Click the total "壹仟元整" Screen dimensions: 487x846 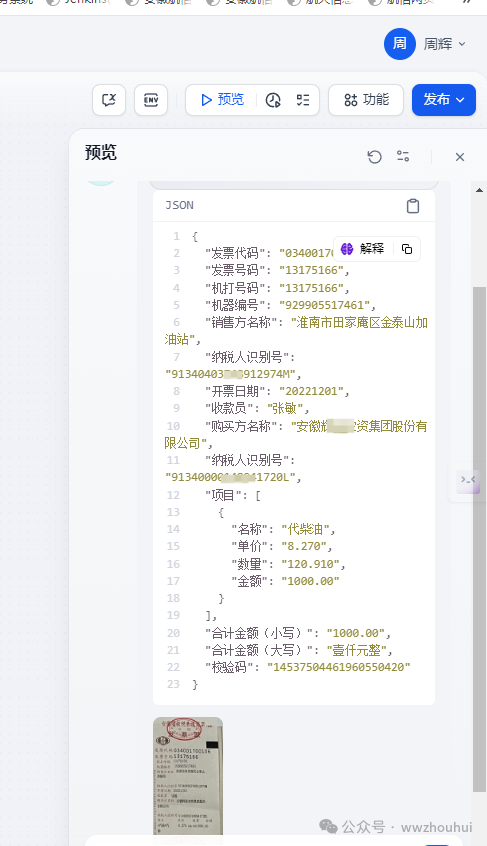tap(356, 650)
